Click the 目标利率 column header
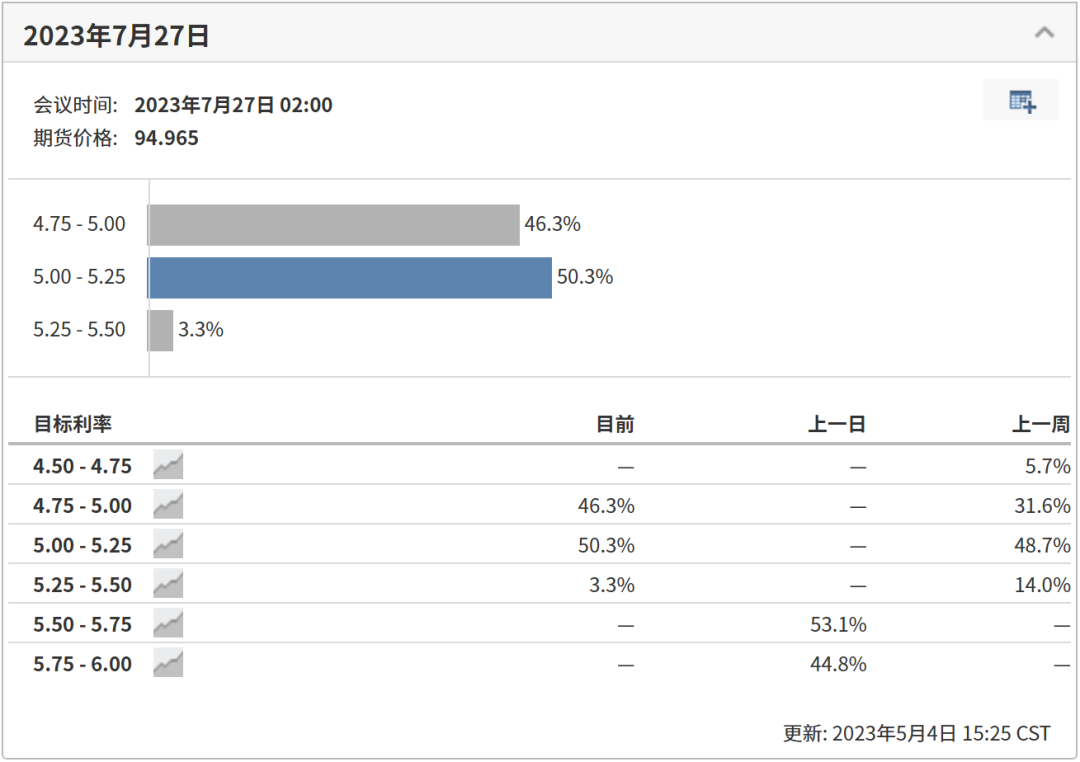 pyautogui.click(x=73, y=424)
